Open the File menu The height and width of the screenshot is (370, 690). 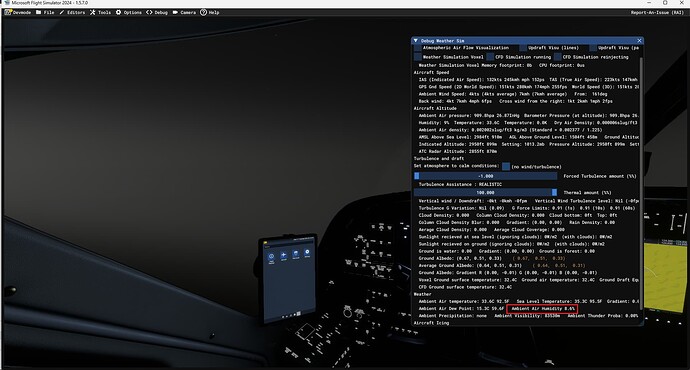pyautogui.click(x=45, y=12)
